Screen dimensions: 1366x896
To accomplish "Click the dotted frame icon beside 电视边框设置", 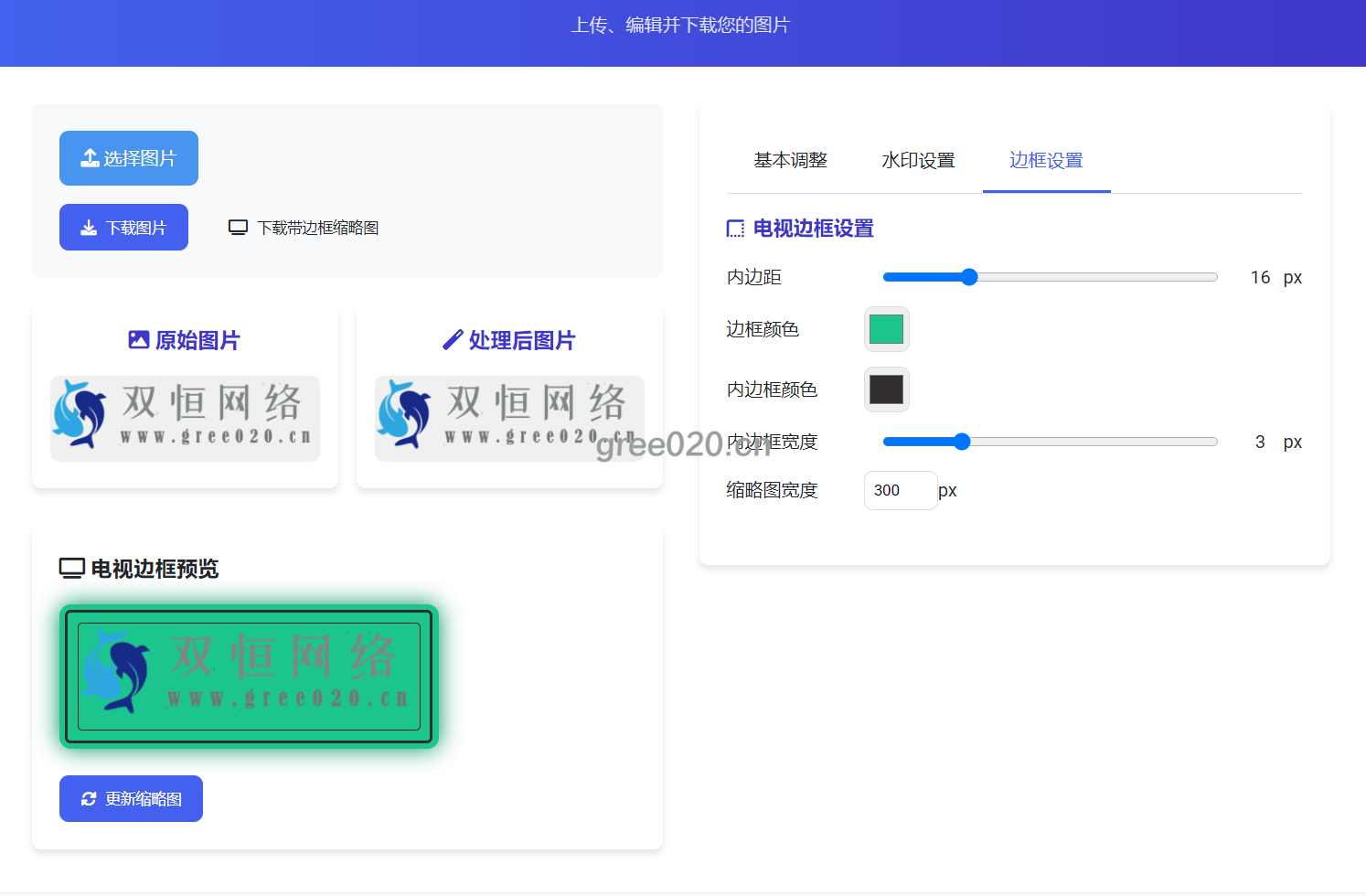I will 735,229.
